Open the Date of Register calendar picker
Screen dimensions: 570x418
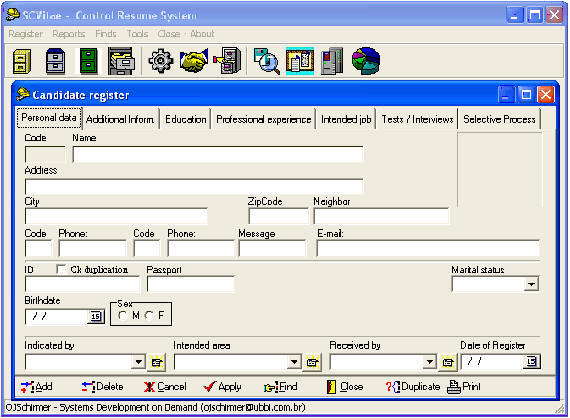(532, 361)
